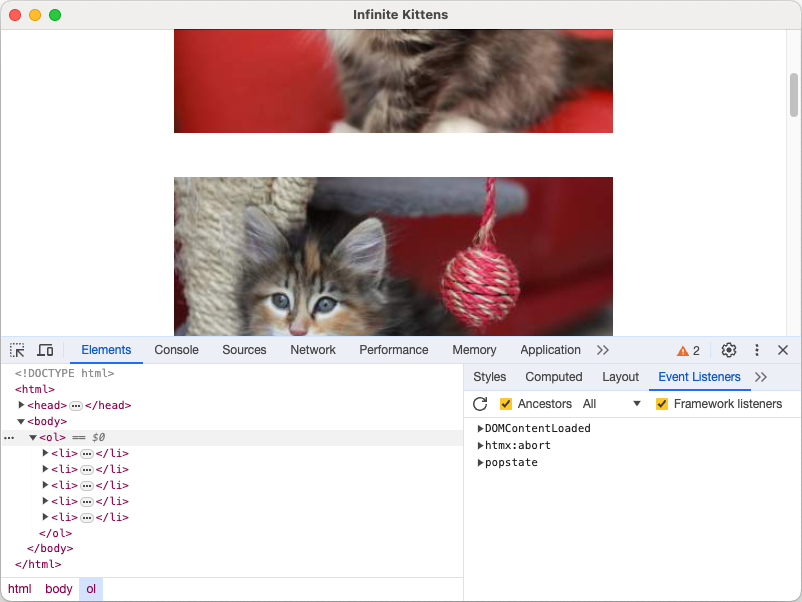Switch to the Network panel
The height and width of the screenshot is (602, 802).
313,350
